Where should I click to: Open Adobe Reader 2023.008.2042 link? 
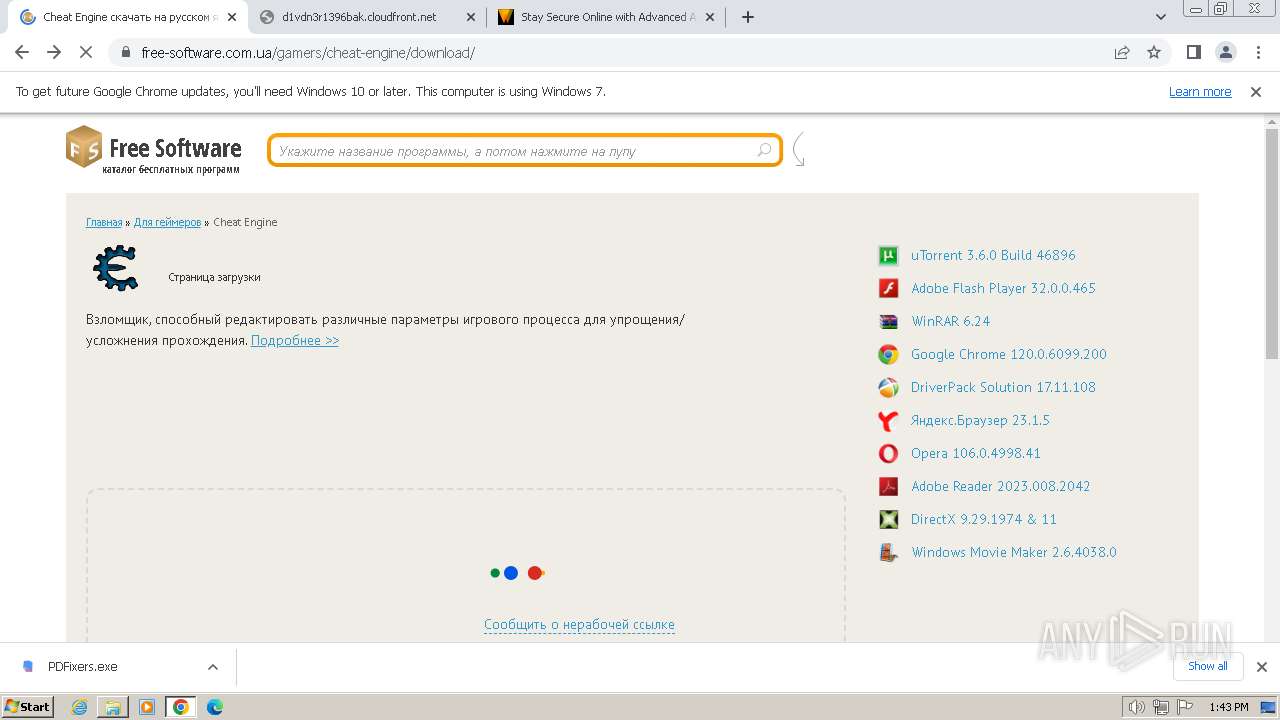[x=1000, y=486]
